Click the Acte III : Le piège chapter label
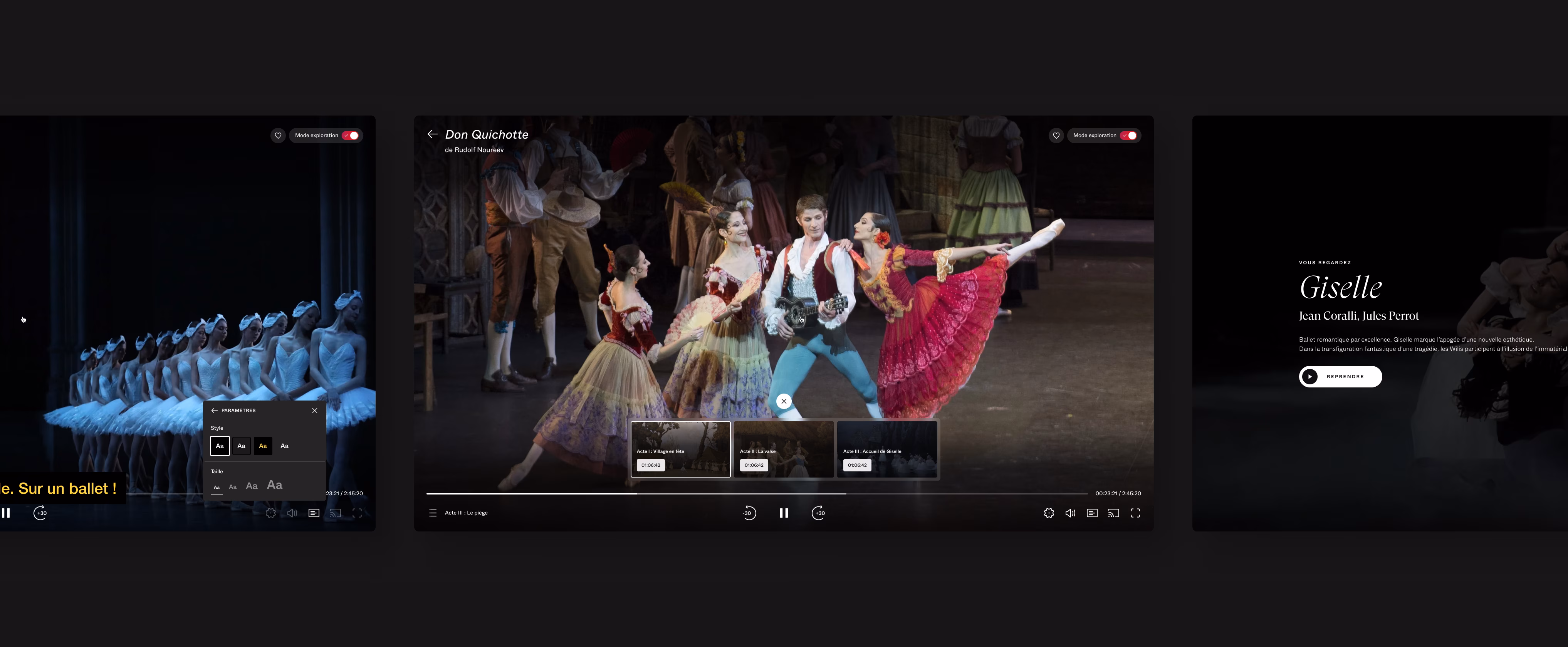 tap(466, 513)
